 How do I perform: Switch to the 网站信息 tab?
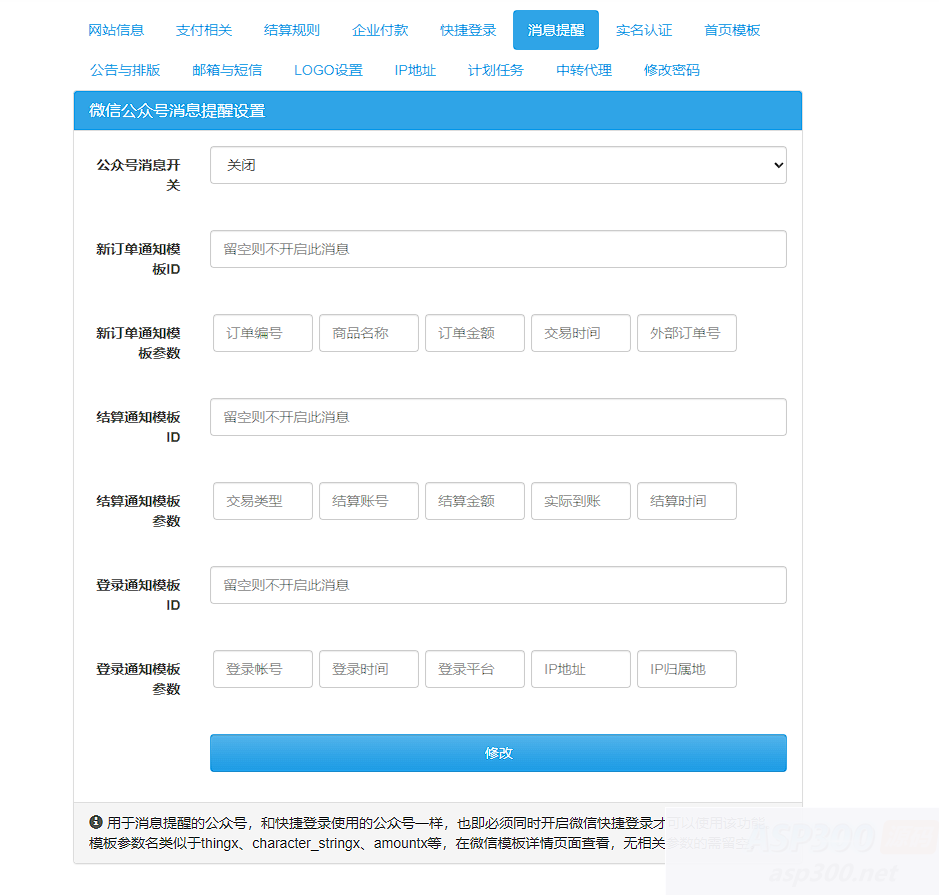click(x=115, y=30)
